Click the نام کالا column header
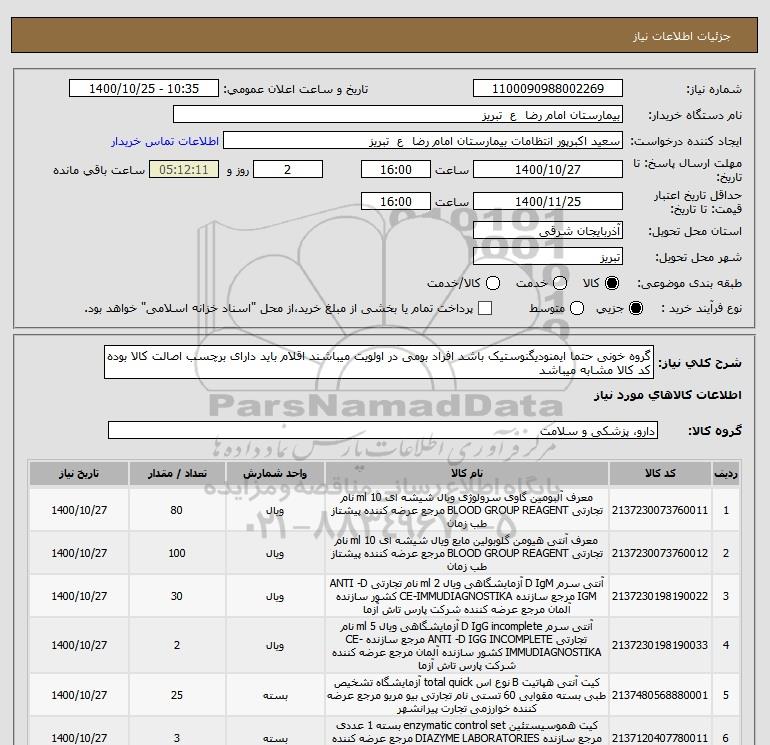The image size is (770, 745). [467, 473]
